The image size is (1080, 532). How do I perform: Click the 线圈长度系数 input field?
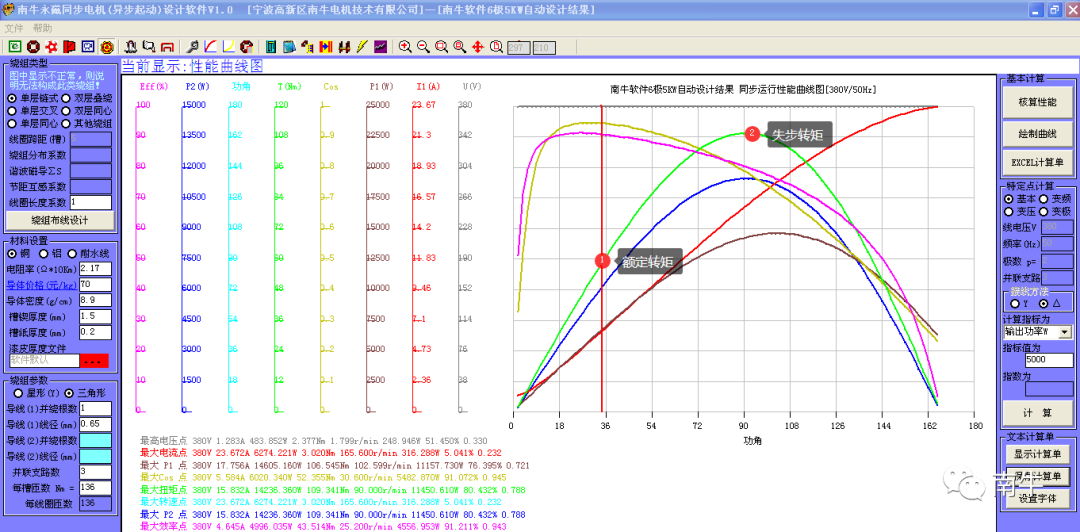click(91, 203)
